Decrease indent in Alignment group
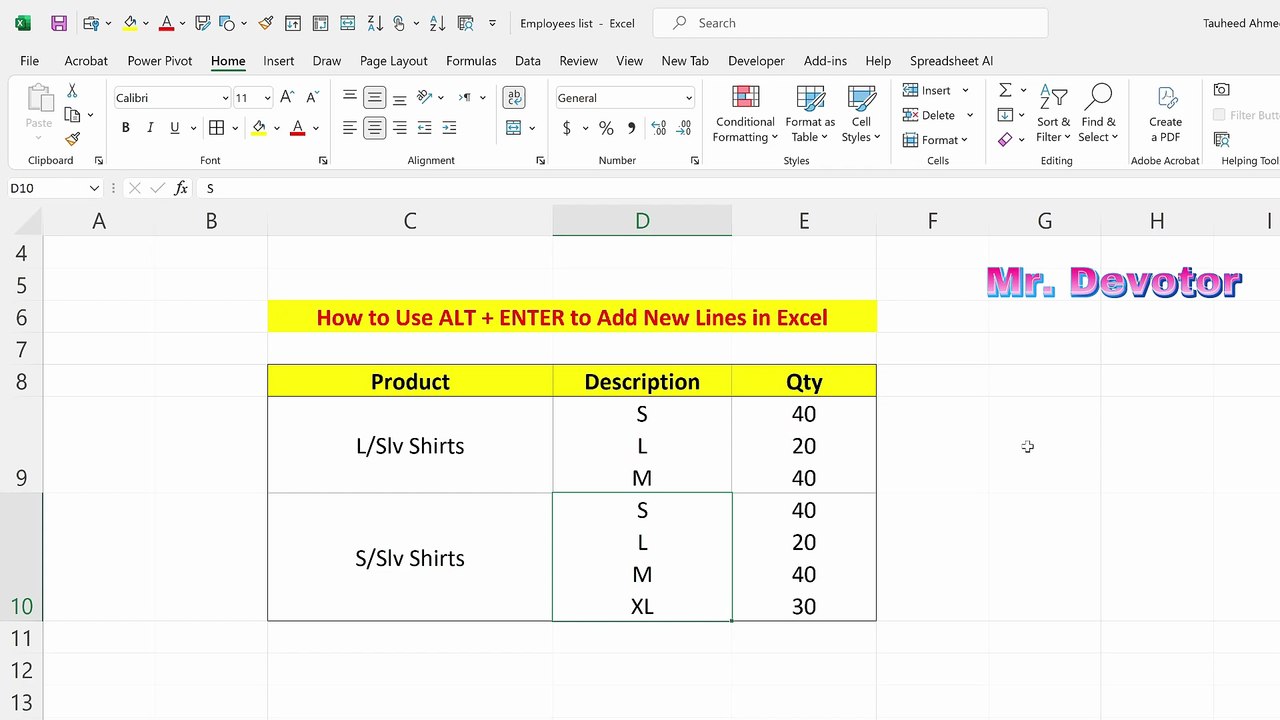Image resolution: width=1280 pixels, height=720 pixels. pyautogui.click(x=425, y=127)
